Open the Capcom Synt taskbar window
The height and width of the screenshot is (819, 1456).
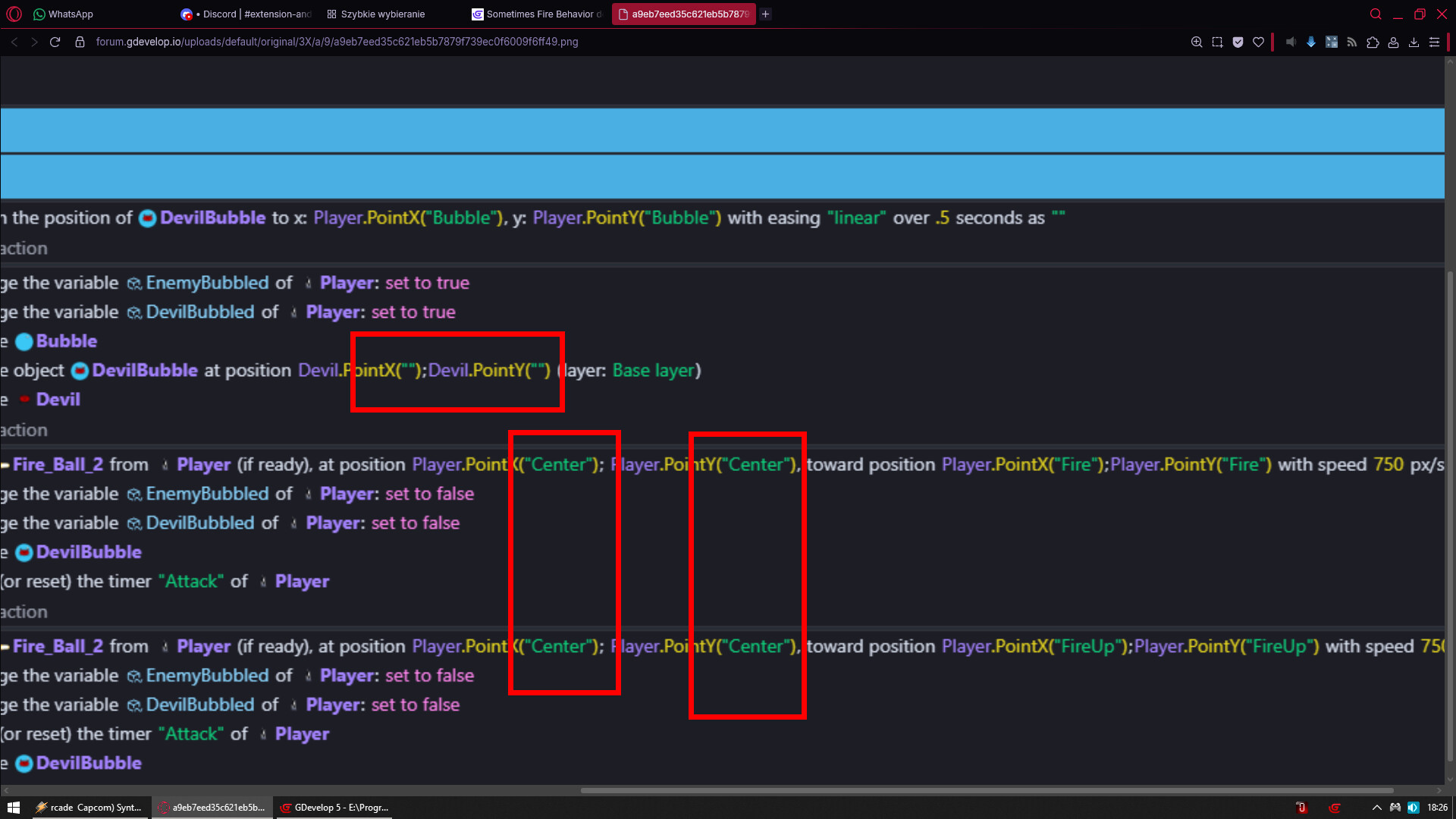89,808
